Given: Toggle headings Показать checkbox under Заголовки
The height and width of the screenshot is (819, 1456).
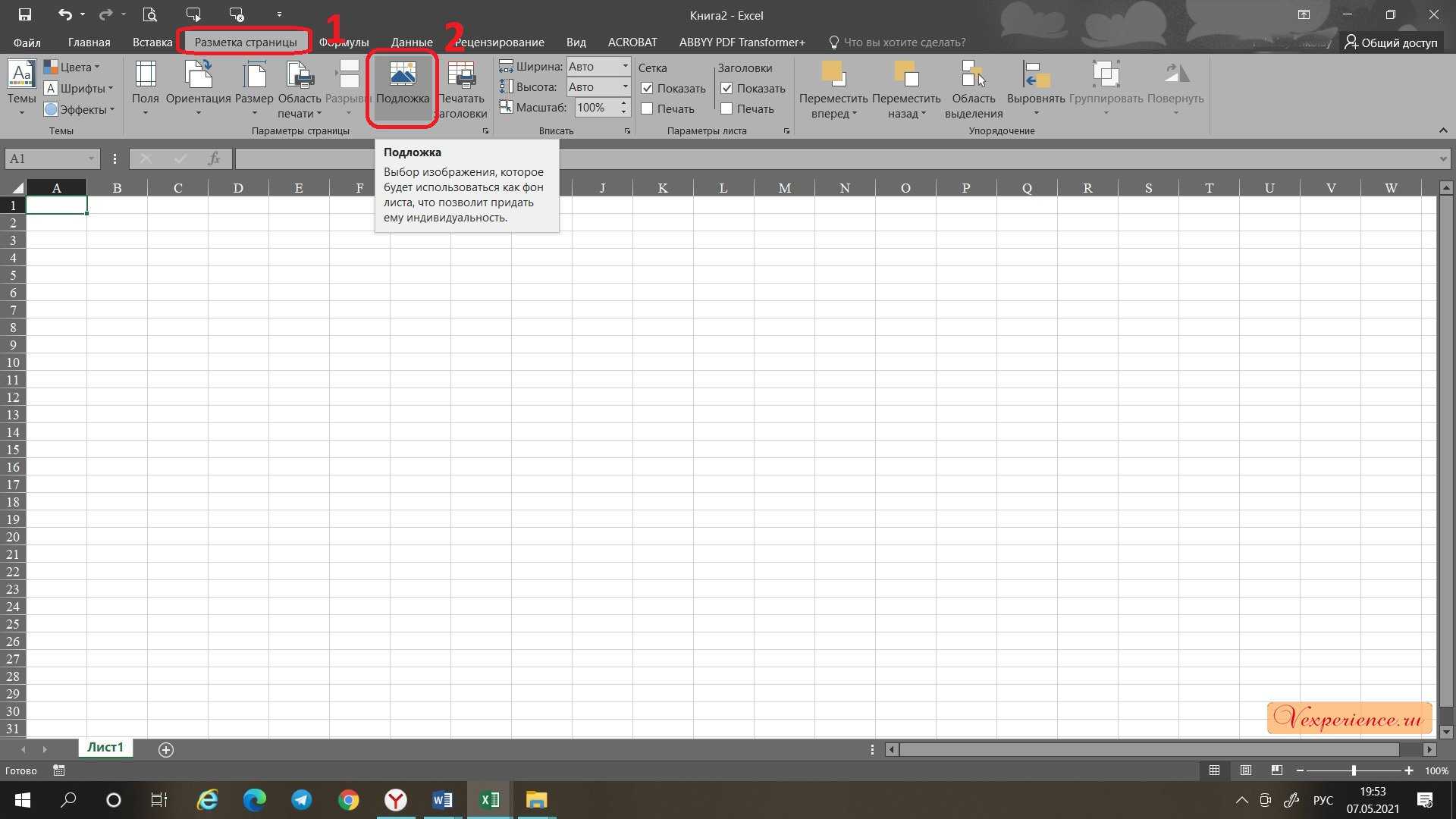Looking at the screenshot, I should pyautogui.click(x=726, y=89).
